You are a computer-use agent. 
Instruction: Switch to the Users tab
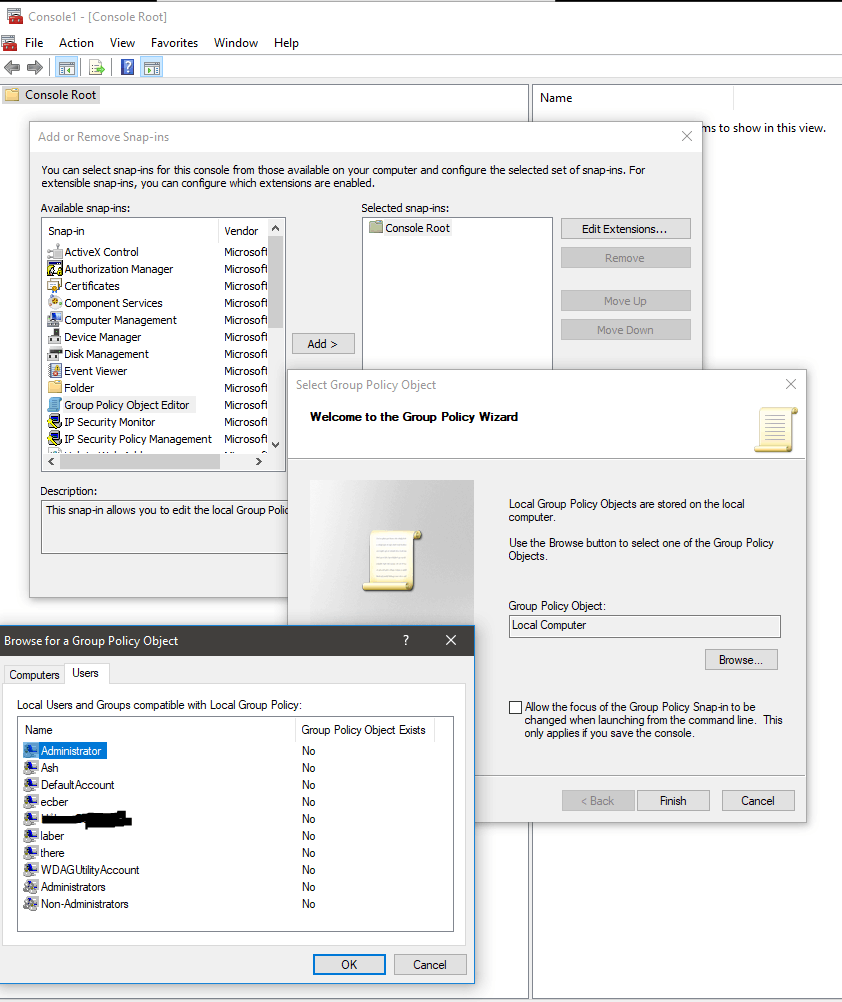click(86, 673)
